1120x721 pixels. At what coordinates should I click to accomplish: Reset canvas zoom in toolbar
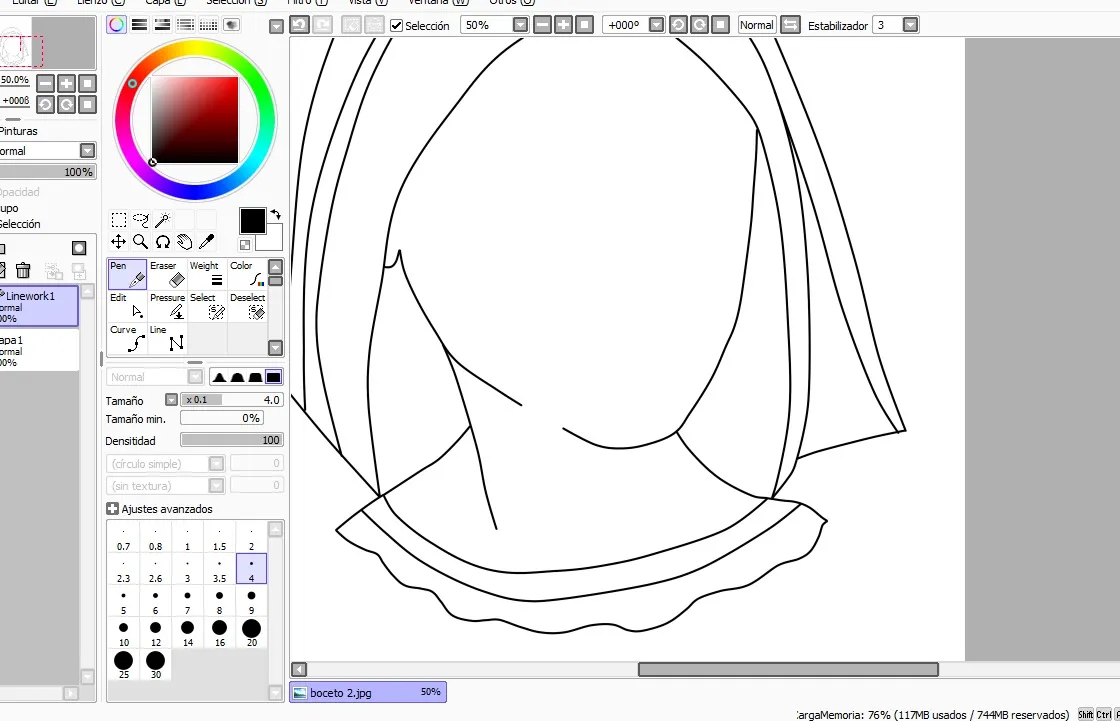coord(584,25)
